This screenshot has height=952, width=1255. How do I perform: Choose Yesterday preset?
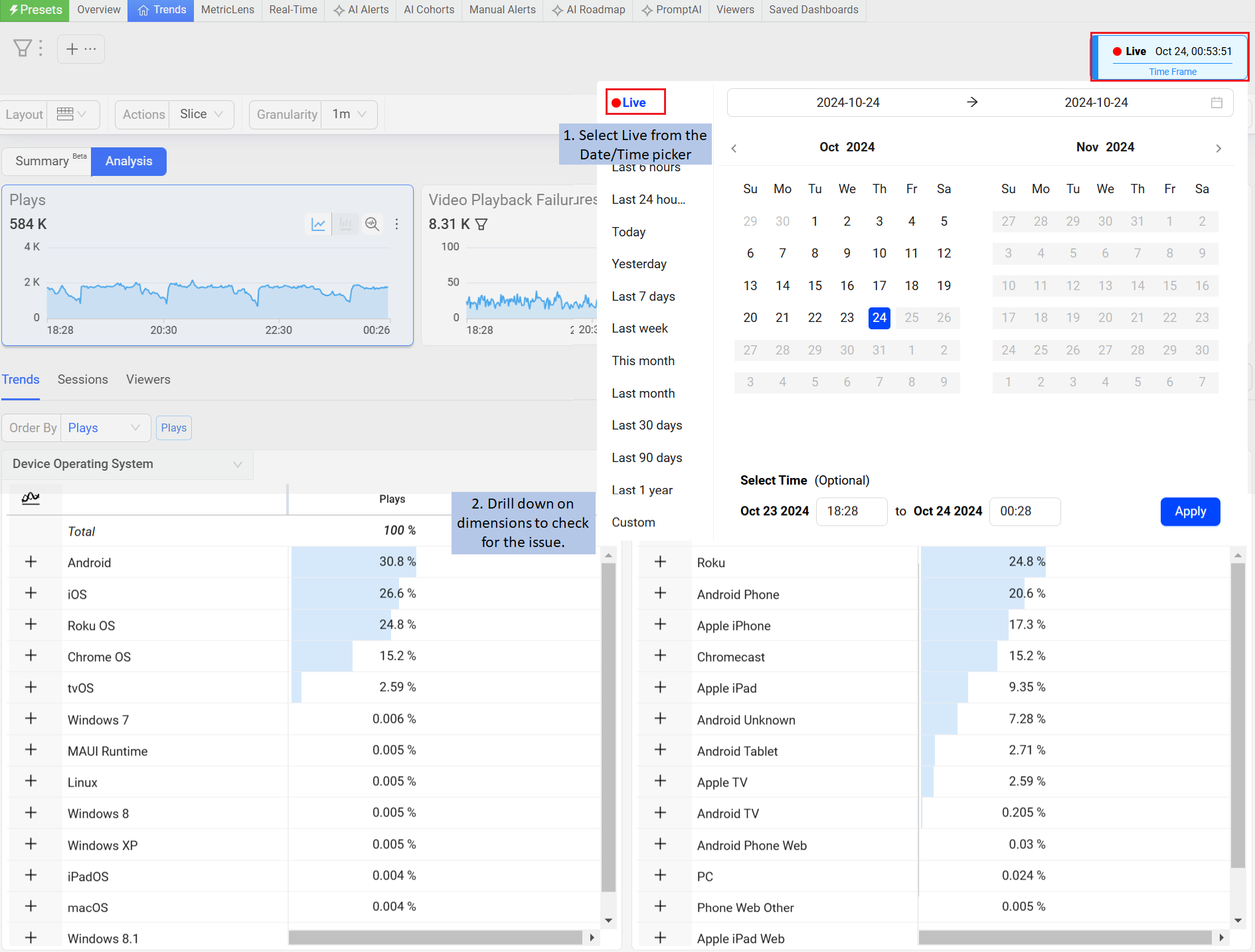[x=639, y=264]
